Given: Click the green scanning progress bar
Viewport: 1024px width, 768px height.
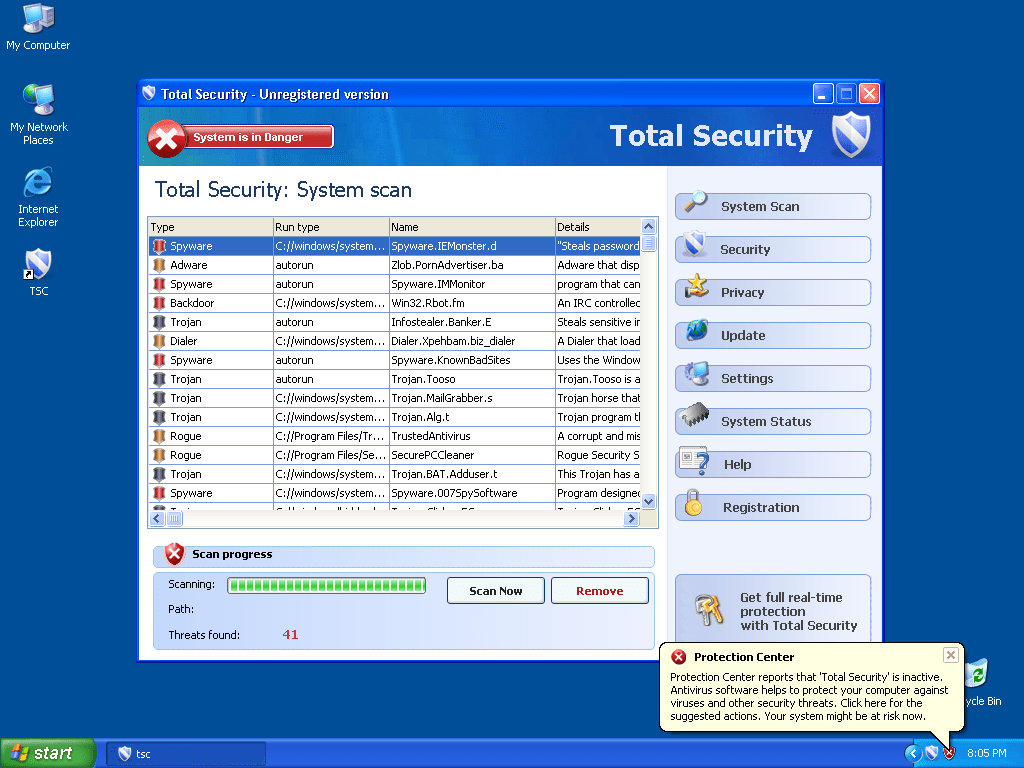Looking at the screenshot, I should [326, 585].
